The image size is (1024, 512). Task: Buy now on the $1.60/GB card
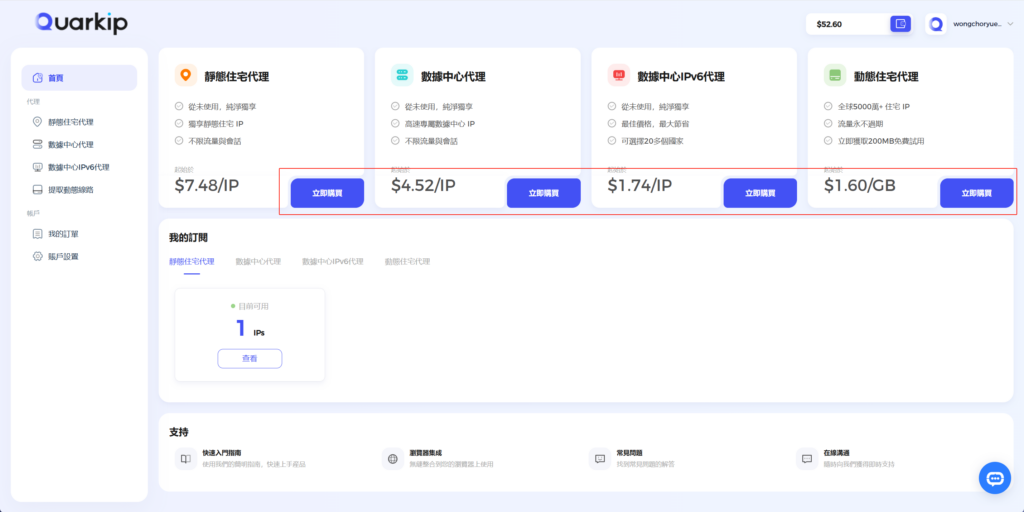click(976, 193)
